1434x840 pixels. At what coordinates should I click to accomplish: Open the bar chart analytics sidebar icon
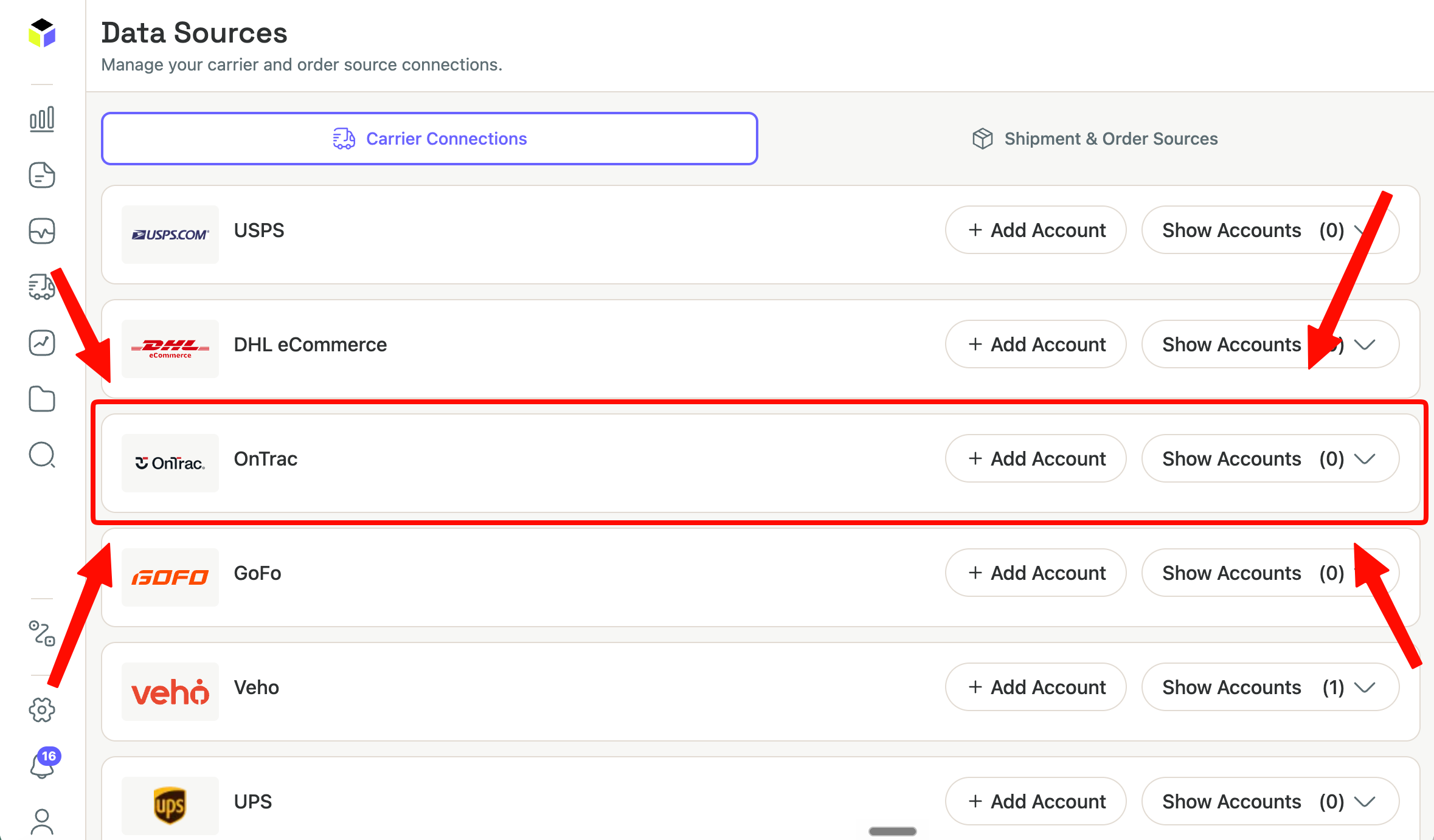click(42, 119)
